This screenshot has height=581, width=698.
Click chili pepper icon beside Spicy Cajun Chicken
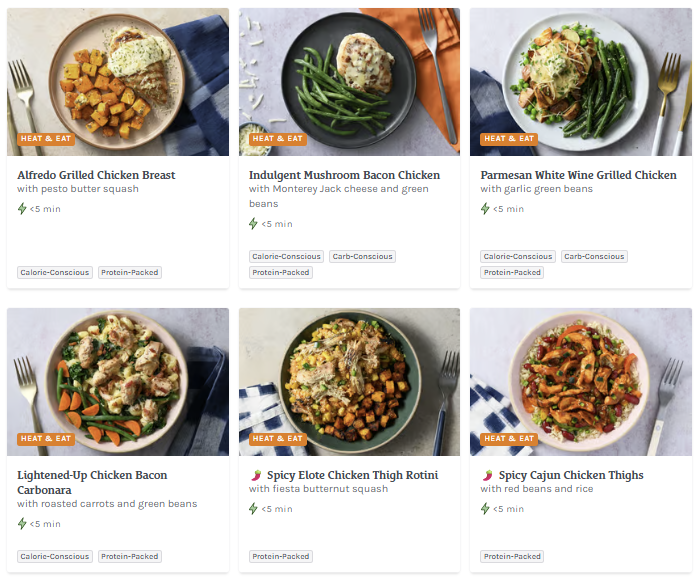[x=487, y=475]
